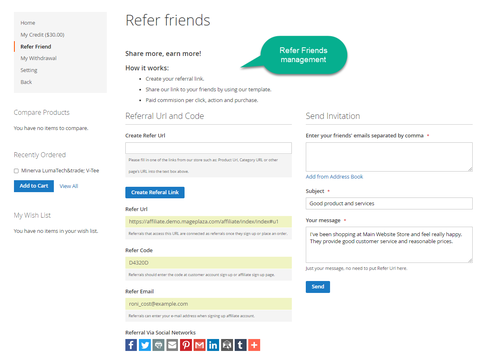This screenshot has height=360, width=485.
Task: Share referral via Tumblr icon
Action: tap(240, 345)
